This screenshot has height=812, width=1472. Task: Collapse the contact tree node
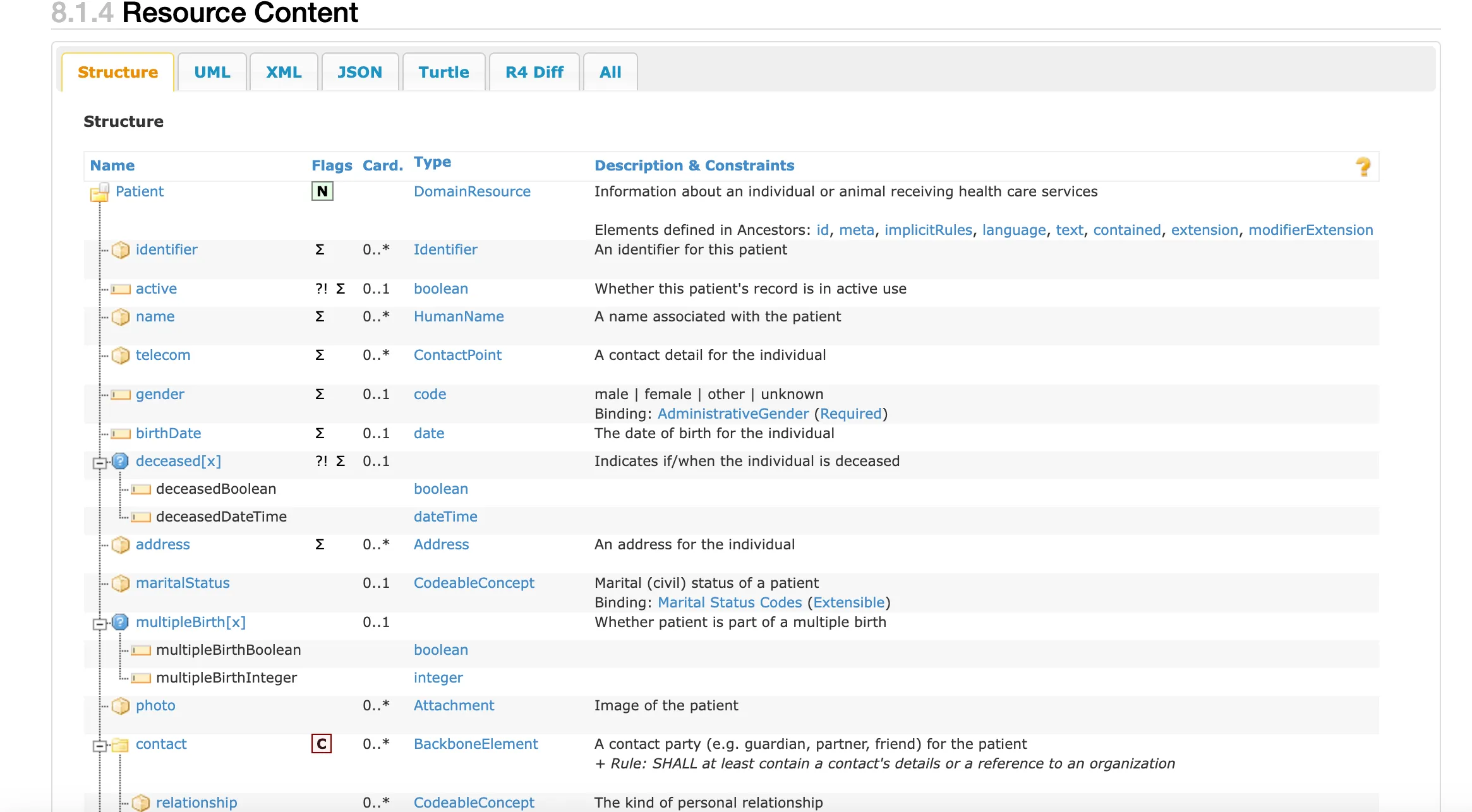[99, 744]
